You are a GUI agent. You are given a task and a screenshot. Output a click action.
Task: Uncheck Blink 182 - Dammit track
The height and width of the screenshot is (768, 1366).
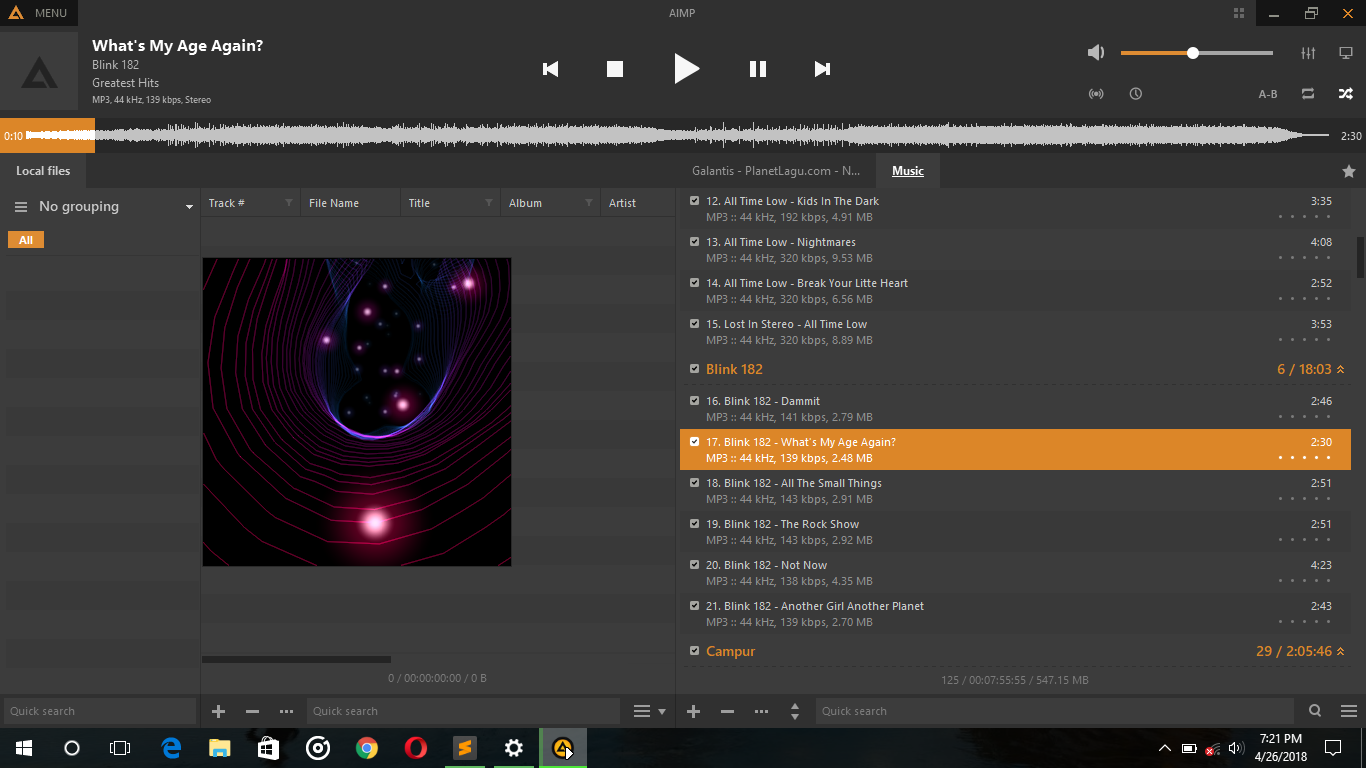[x=695, y=401]
